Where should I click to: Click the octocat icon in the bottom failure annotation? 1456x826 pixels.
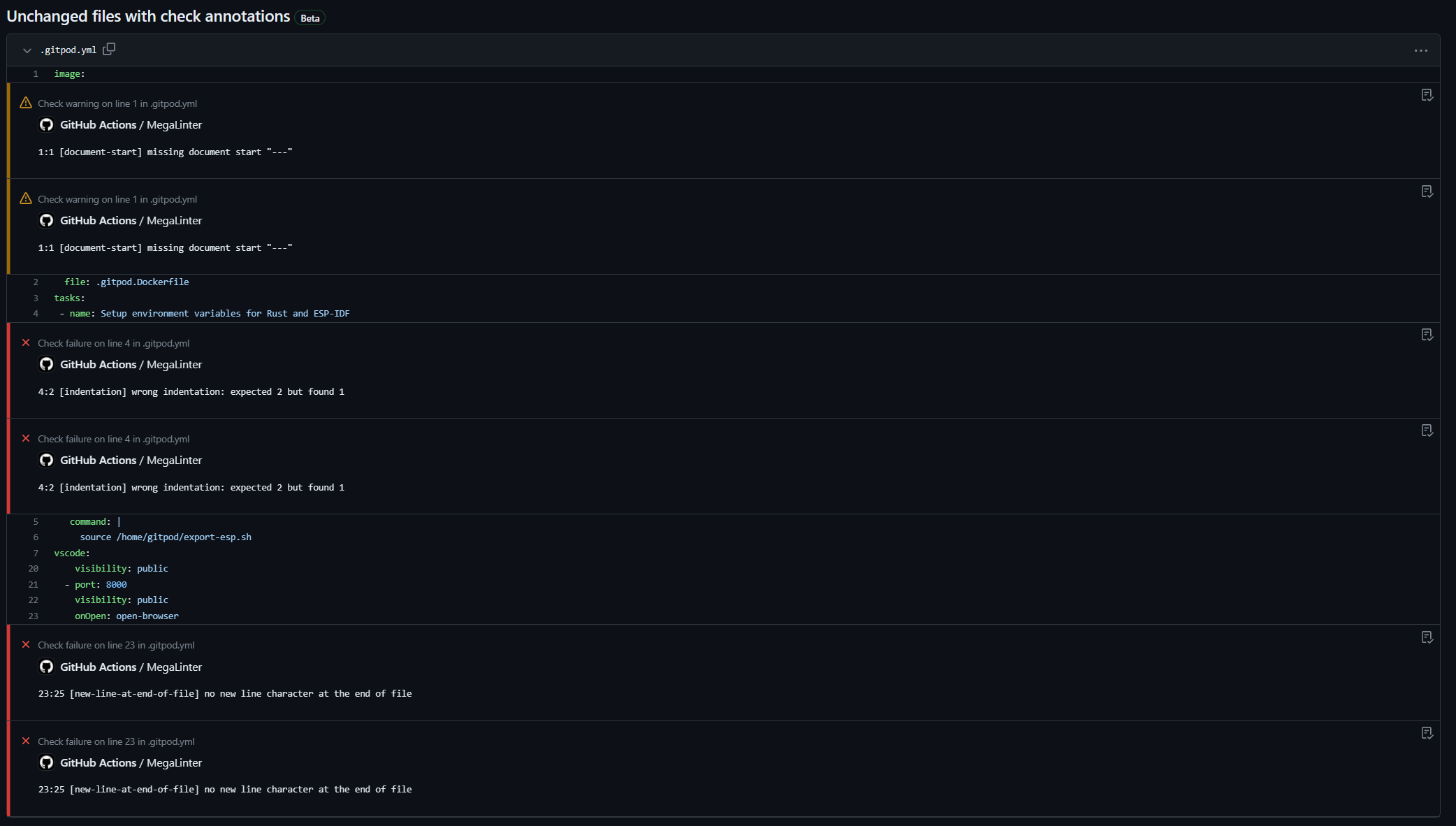coord(46,762)
